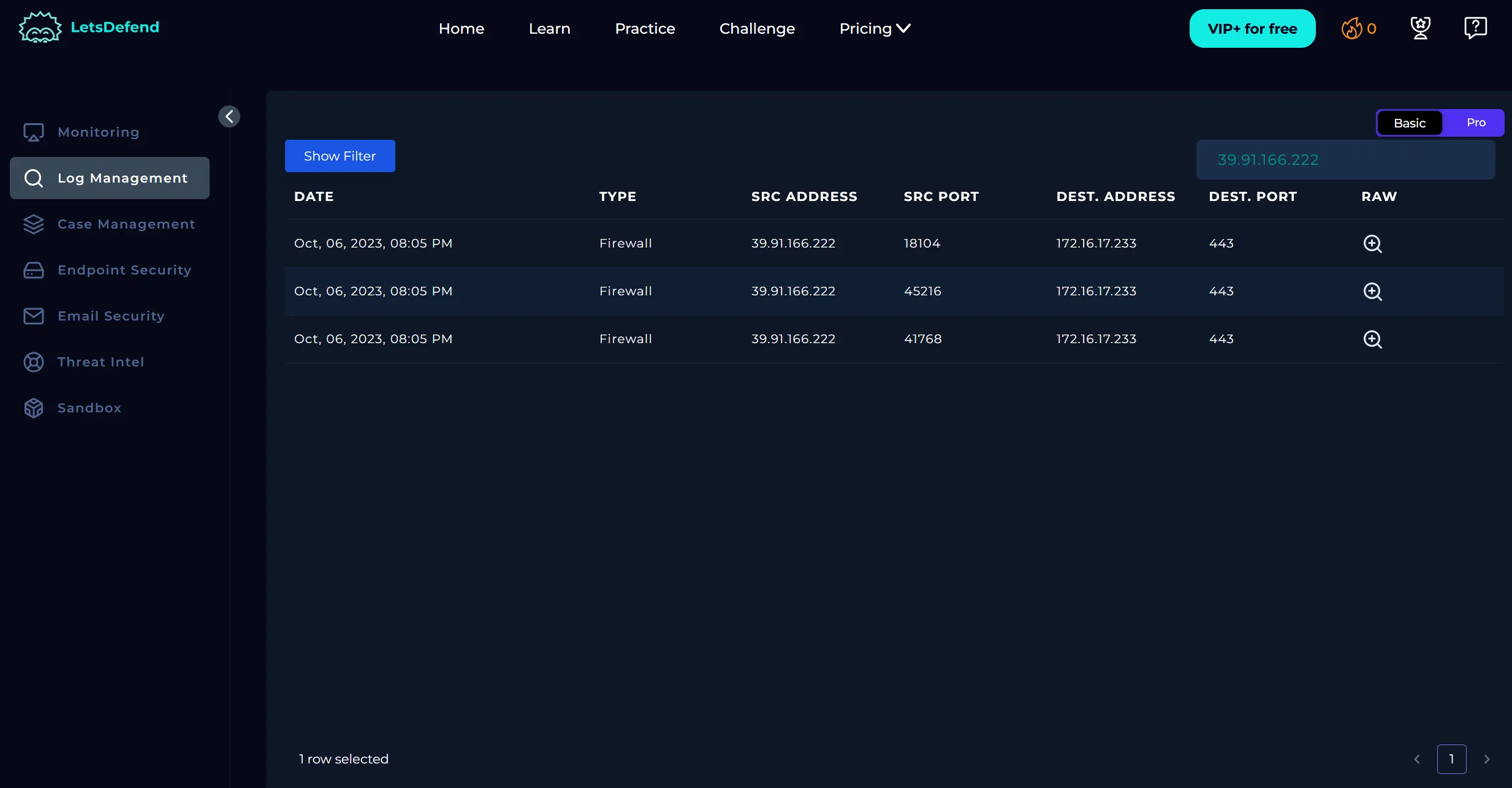Collapse the left sidebar with chevron

click(229, 116)
